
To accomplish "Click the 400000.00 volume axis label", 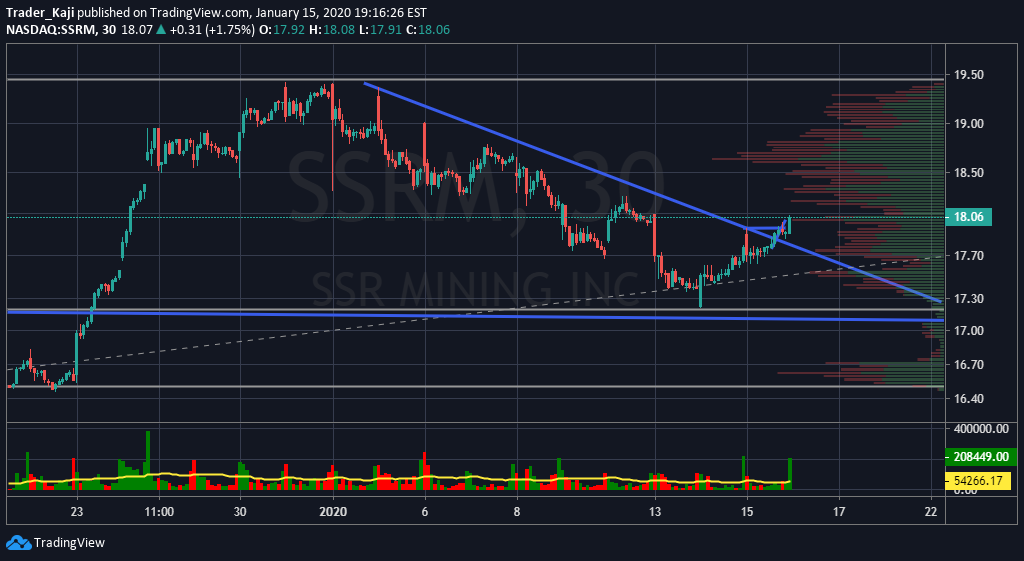I will [982, 428].
